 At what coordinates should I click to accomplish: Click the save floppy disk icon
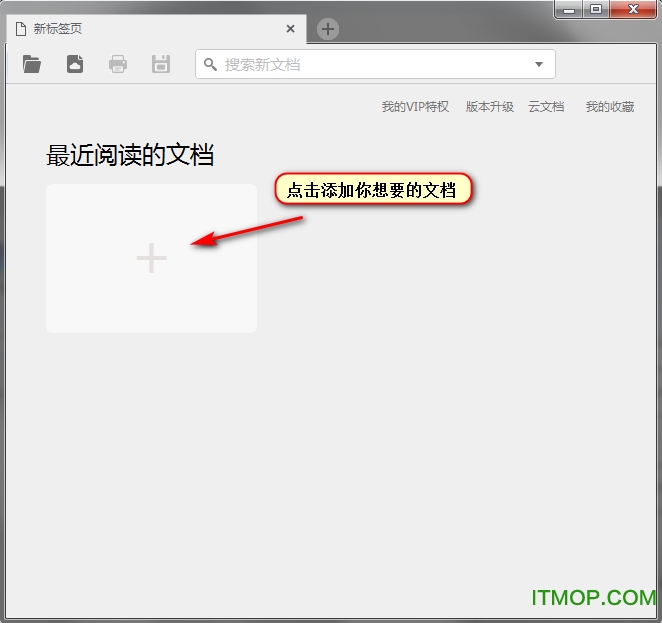(x=161, y=64)
